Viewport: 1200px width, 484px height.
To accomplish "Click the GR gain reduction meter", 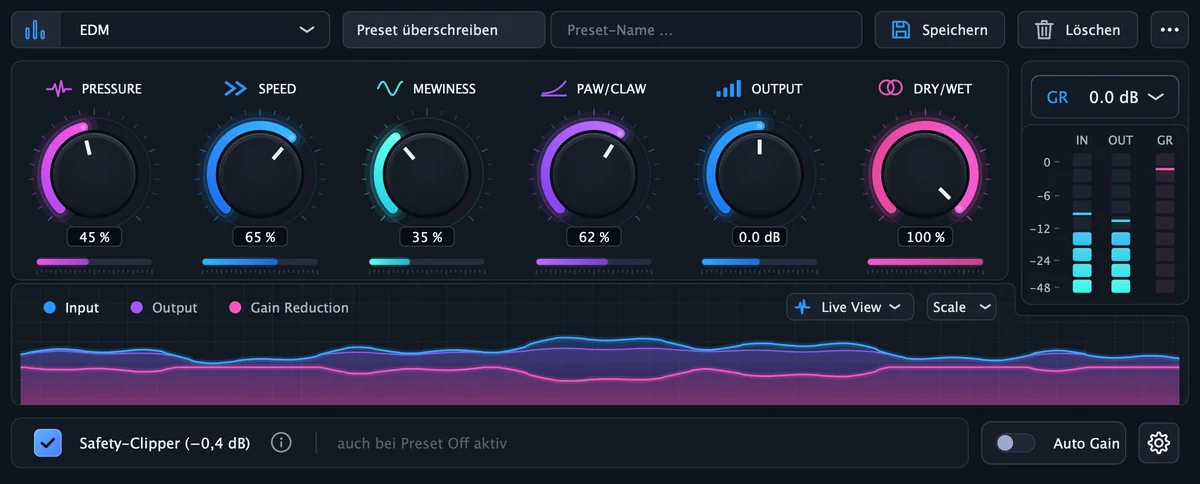I will point(1165,223).
